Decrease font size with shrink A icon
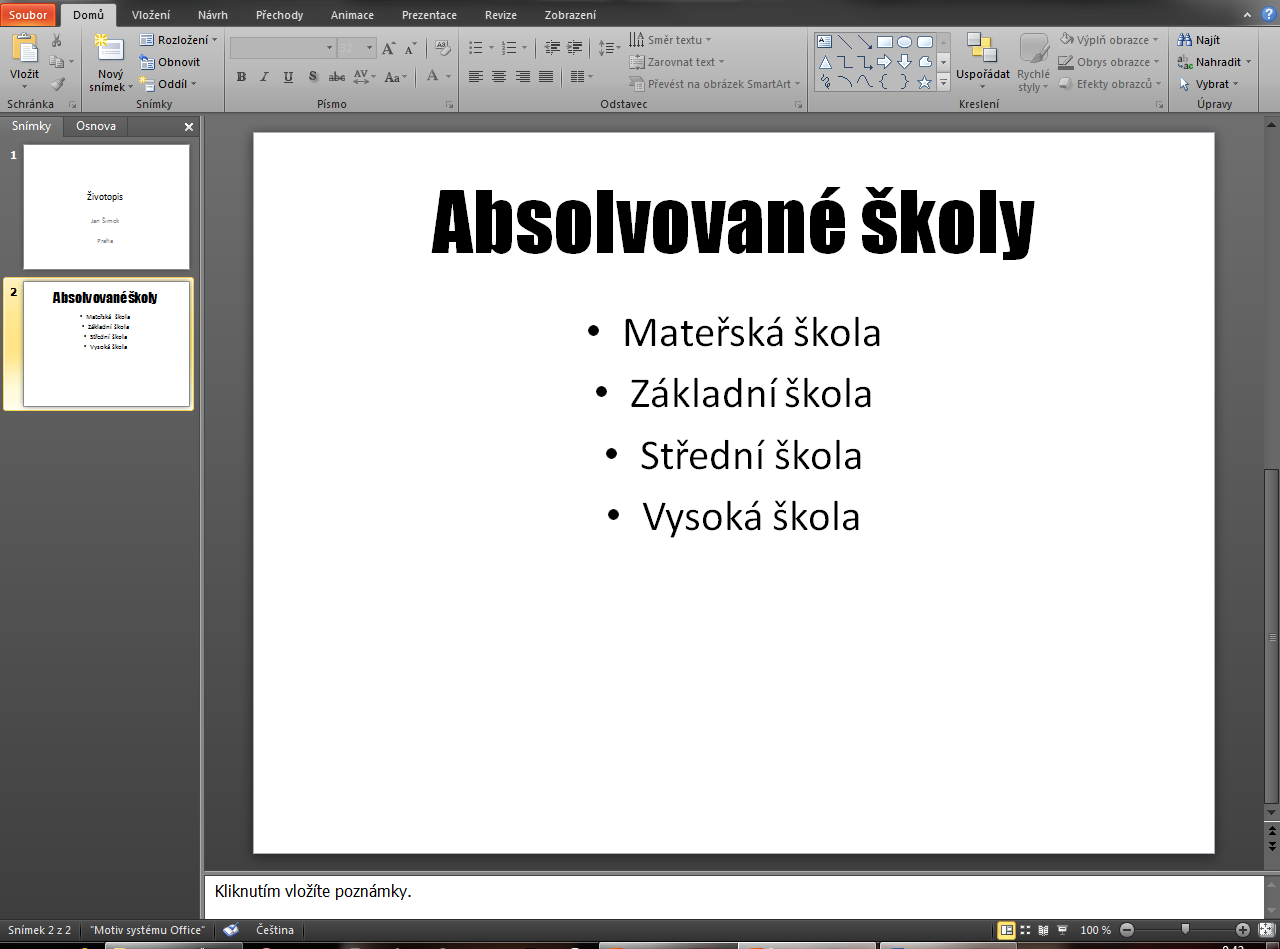This screenshot has height=949, width=1280. click(411, 48)
